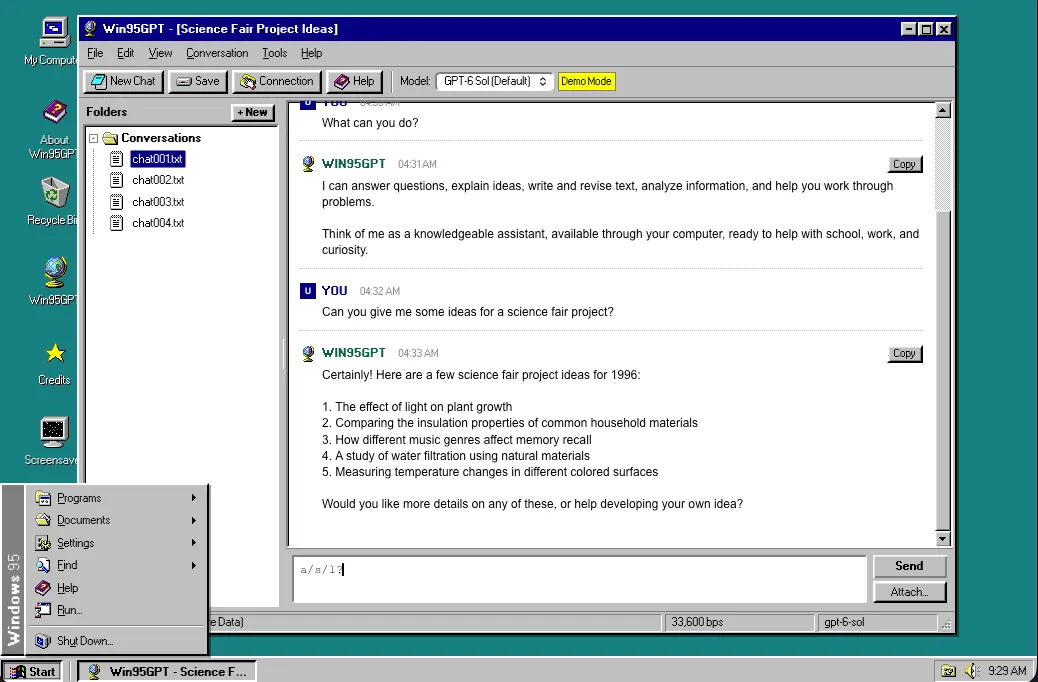
Task: Click the status bar resize grip
Action: [x=946, y=624]
